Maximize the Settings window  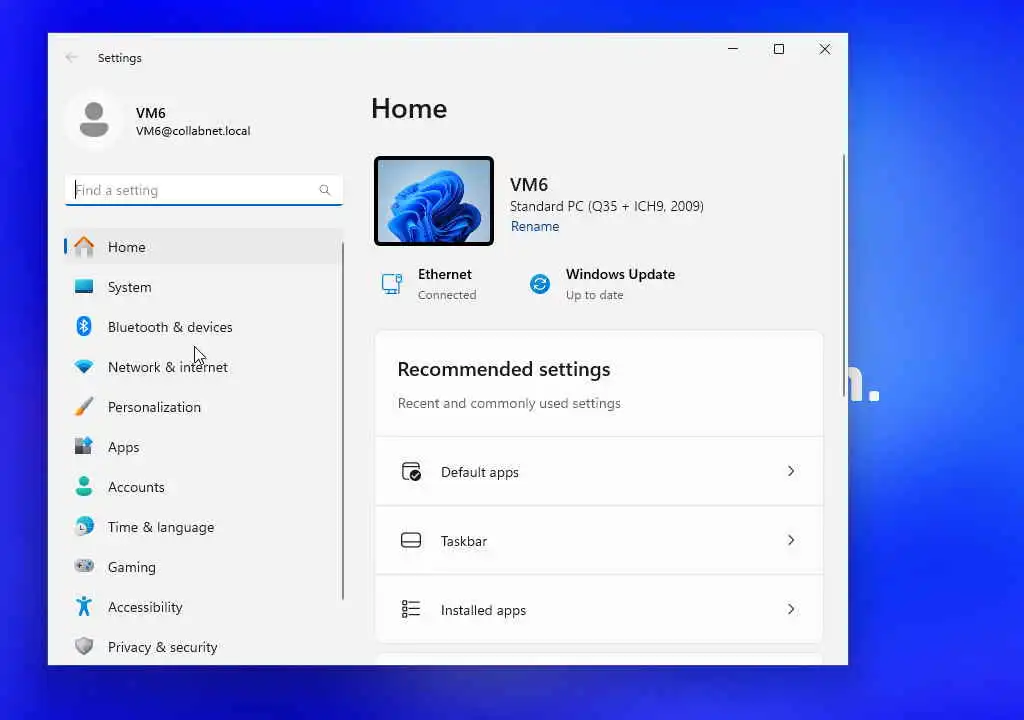[x=778, y=49]
